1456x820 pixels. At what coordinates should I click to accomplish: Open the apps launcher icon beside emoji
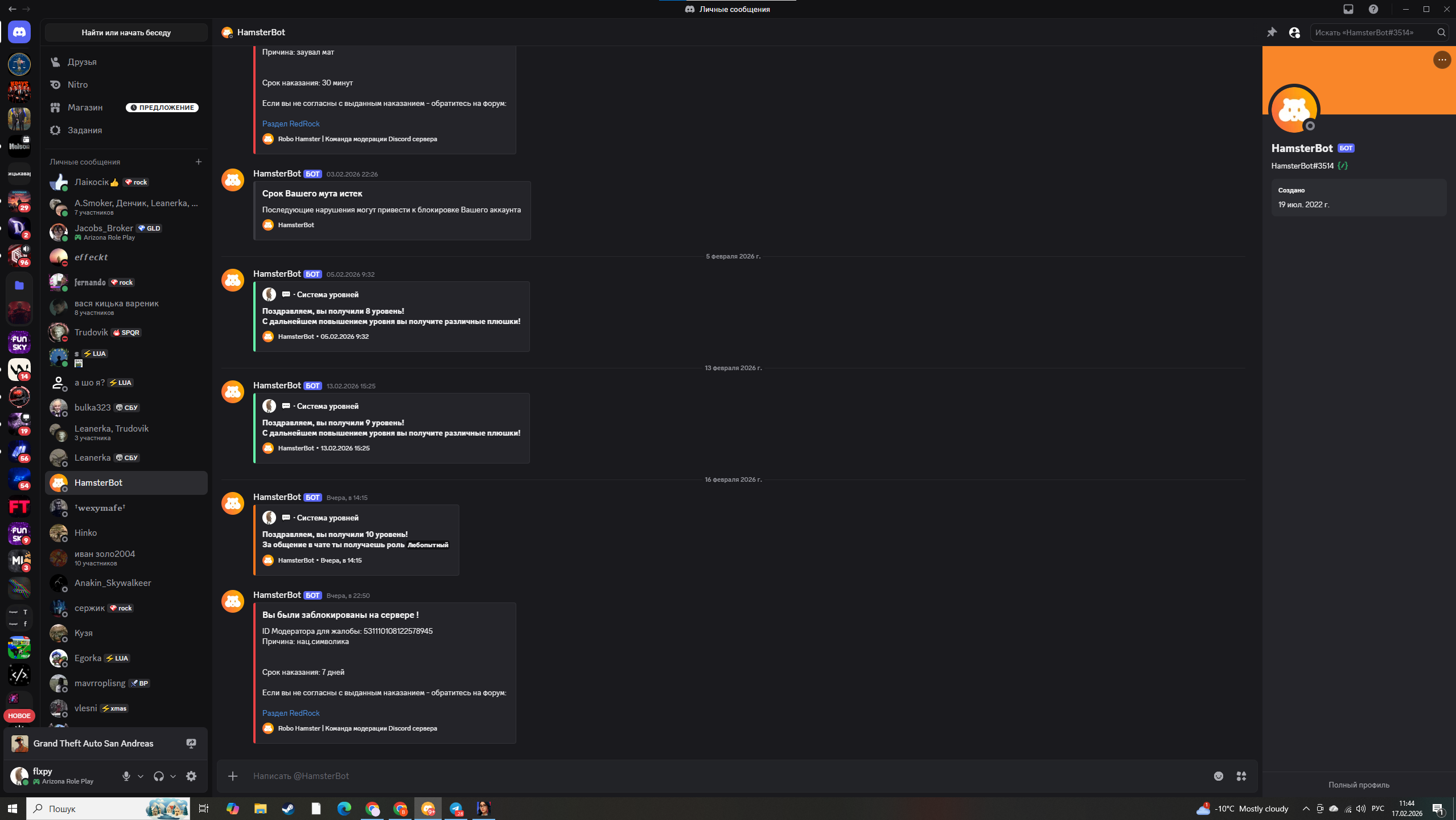[1241, 776]
